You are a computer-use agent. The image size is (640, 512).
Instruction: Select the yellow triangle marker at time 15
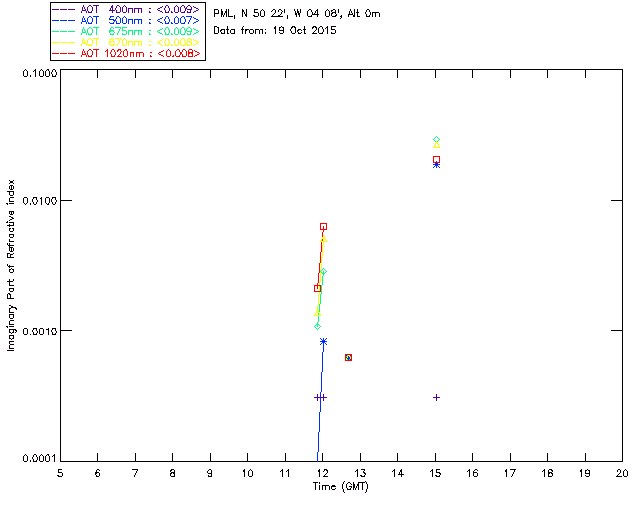tap(436, 145)
